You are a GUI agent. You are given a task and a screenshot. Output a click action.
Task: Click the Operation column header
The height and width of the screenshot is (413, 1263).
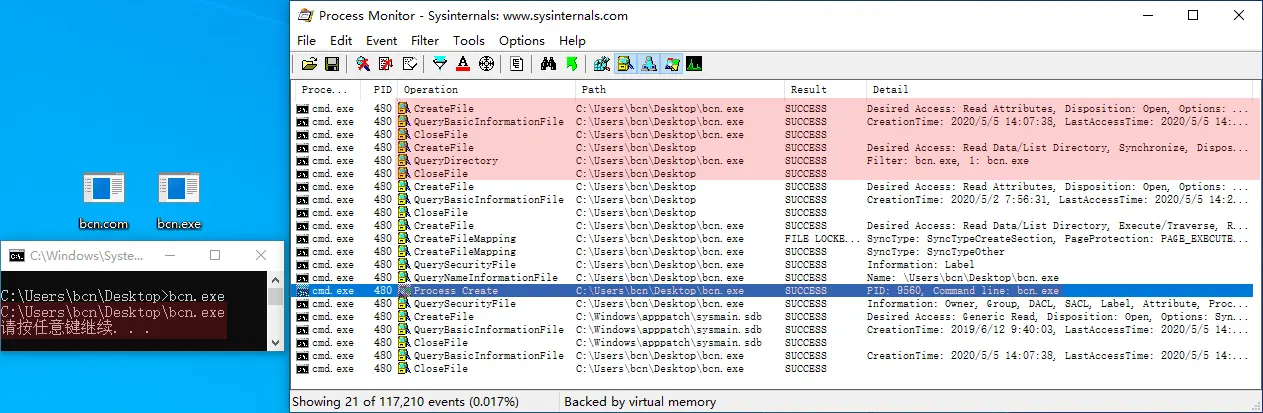(487, 90)
